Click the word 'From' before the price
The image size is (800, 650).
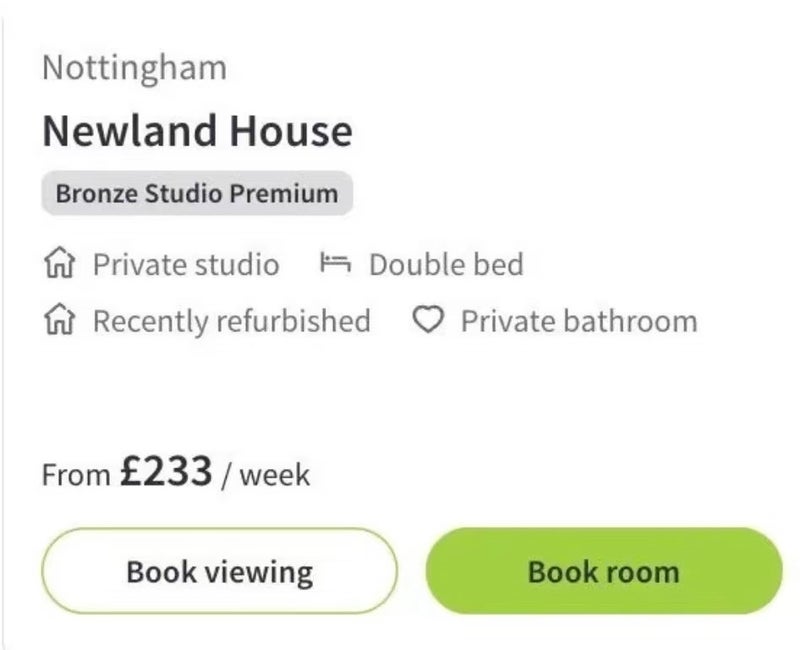click(76, 475)
